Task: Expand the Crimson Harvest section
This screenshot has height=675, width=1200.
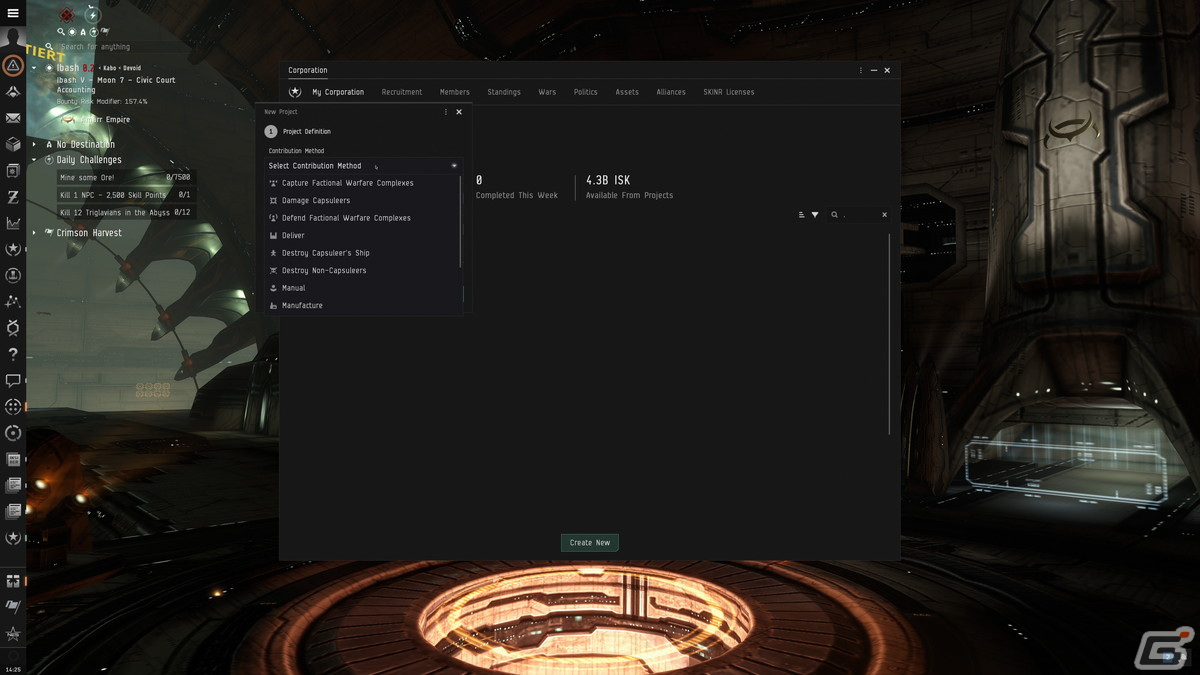Action: 35,233
